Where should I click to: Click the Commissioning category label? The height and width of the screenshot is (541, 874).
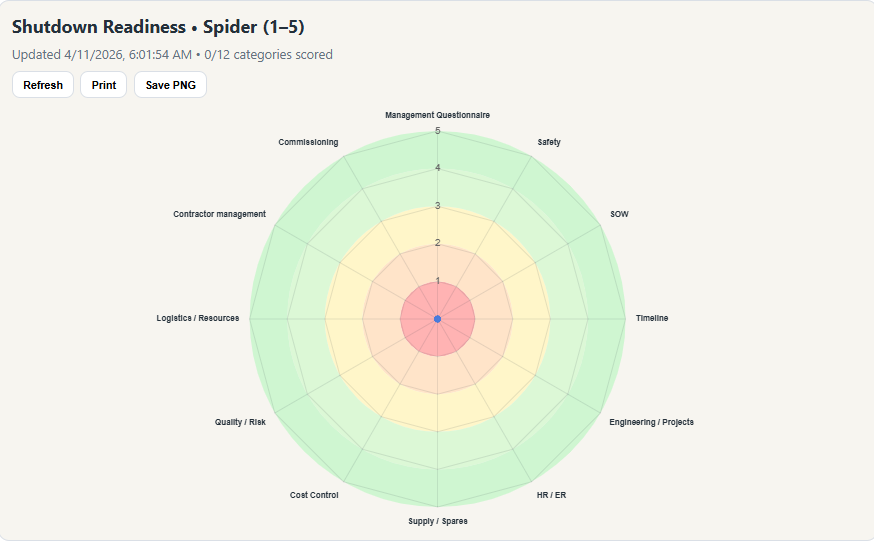pos(308,142)
